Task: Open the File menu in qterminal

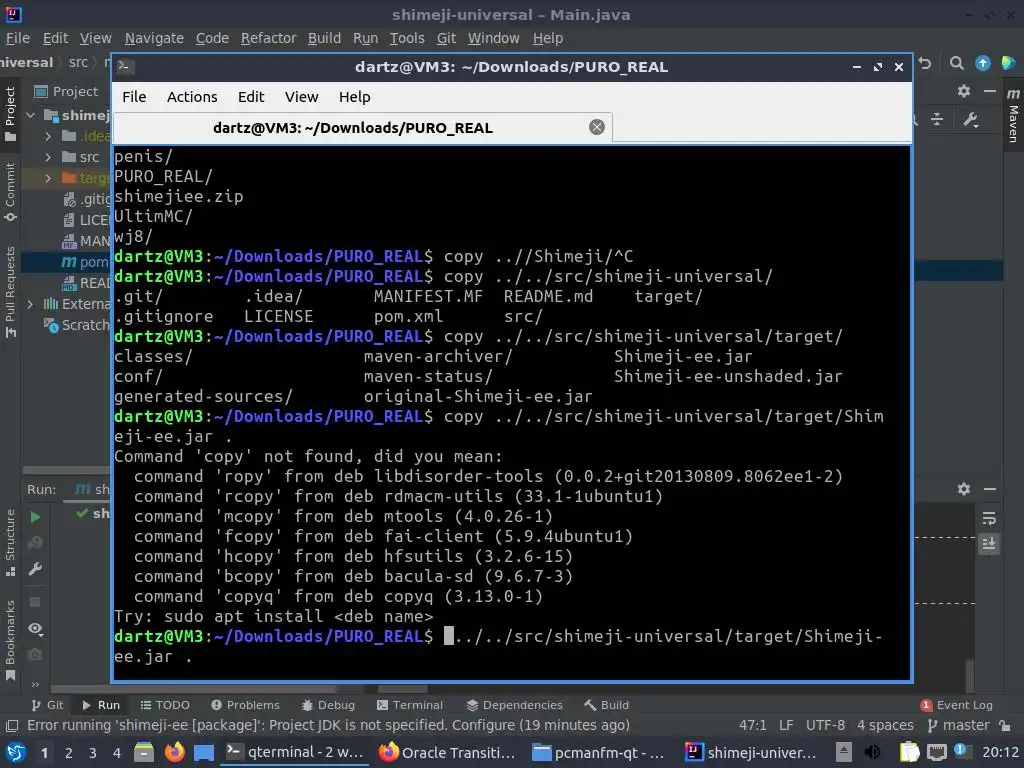Action: pyautogui.click(x=134, y=97)
